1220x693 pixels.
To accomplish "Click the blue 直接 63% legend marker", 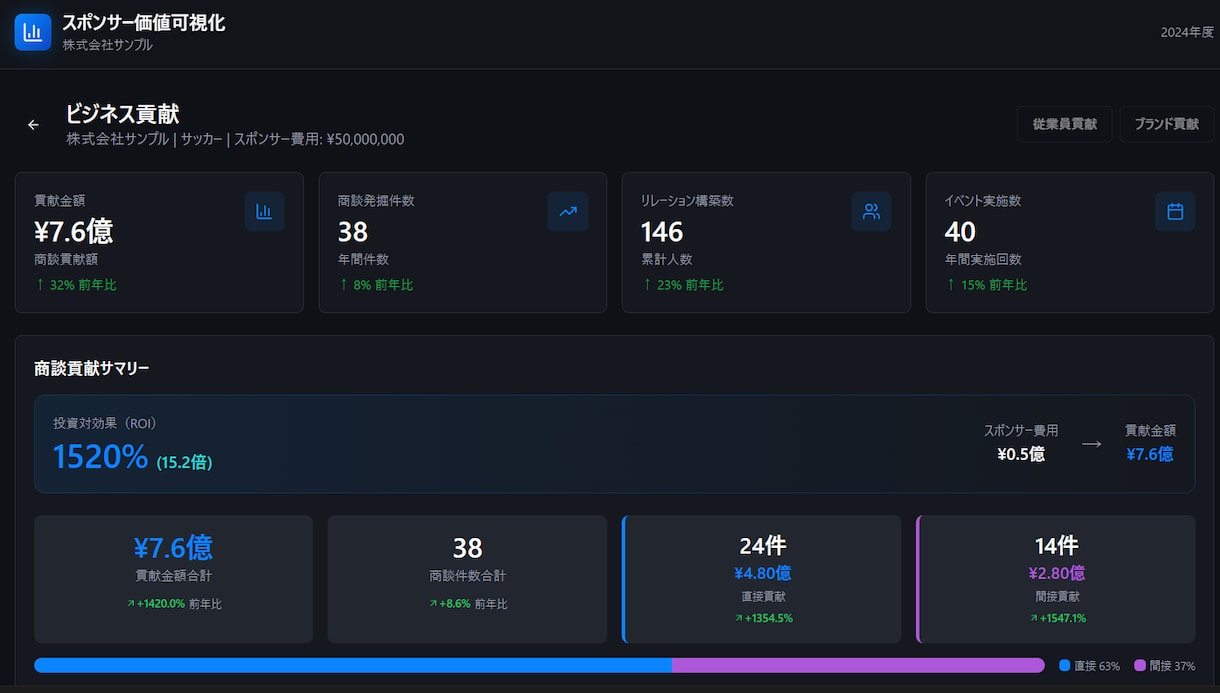I will (x=1064, y=665).
